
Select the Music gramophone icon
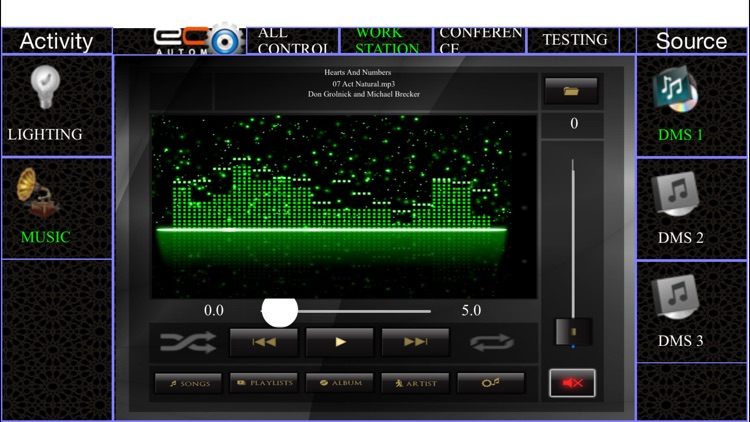(37, 193)
